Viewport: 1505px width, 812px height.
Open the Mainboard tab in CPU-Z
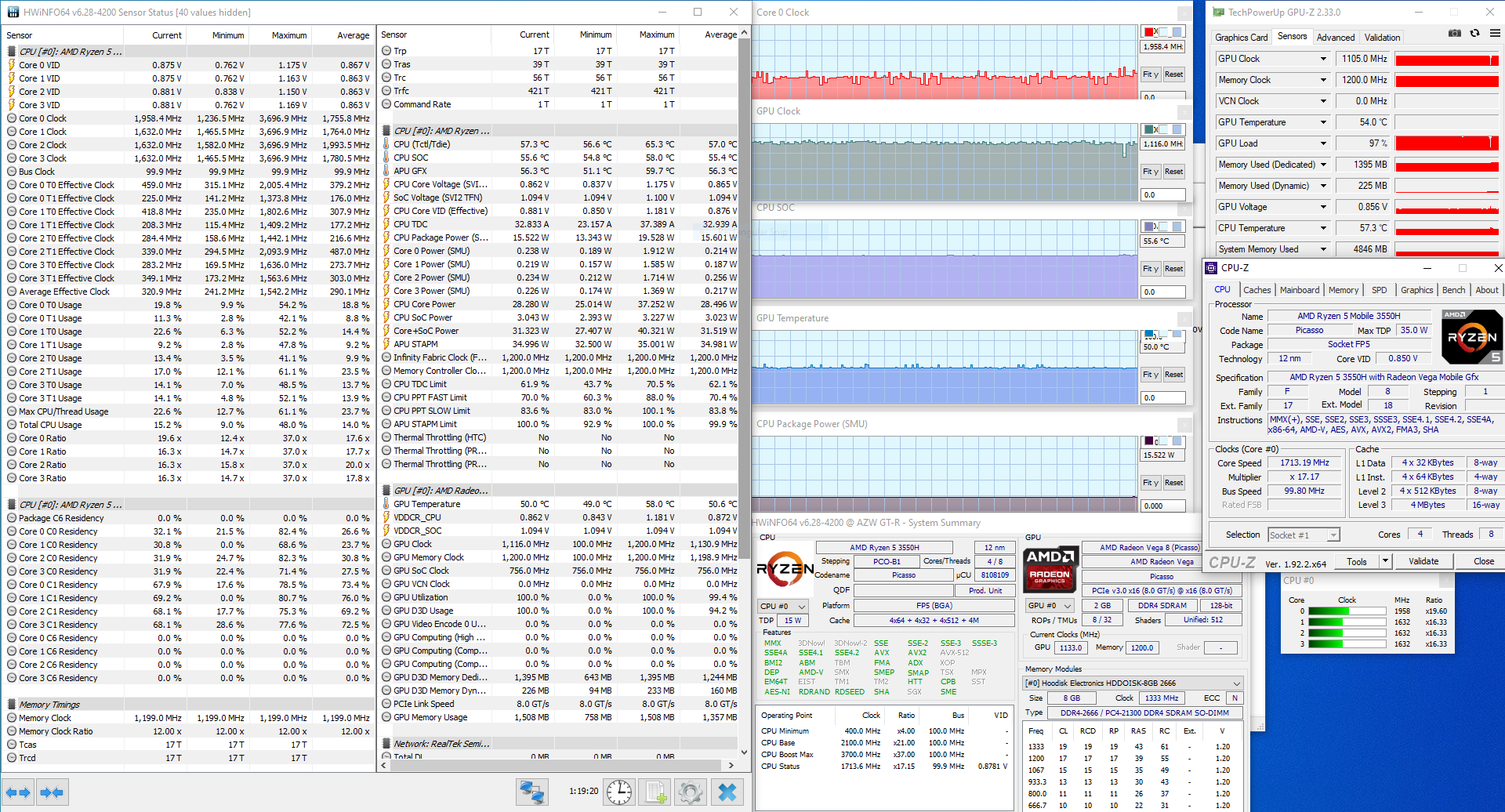1299,290
